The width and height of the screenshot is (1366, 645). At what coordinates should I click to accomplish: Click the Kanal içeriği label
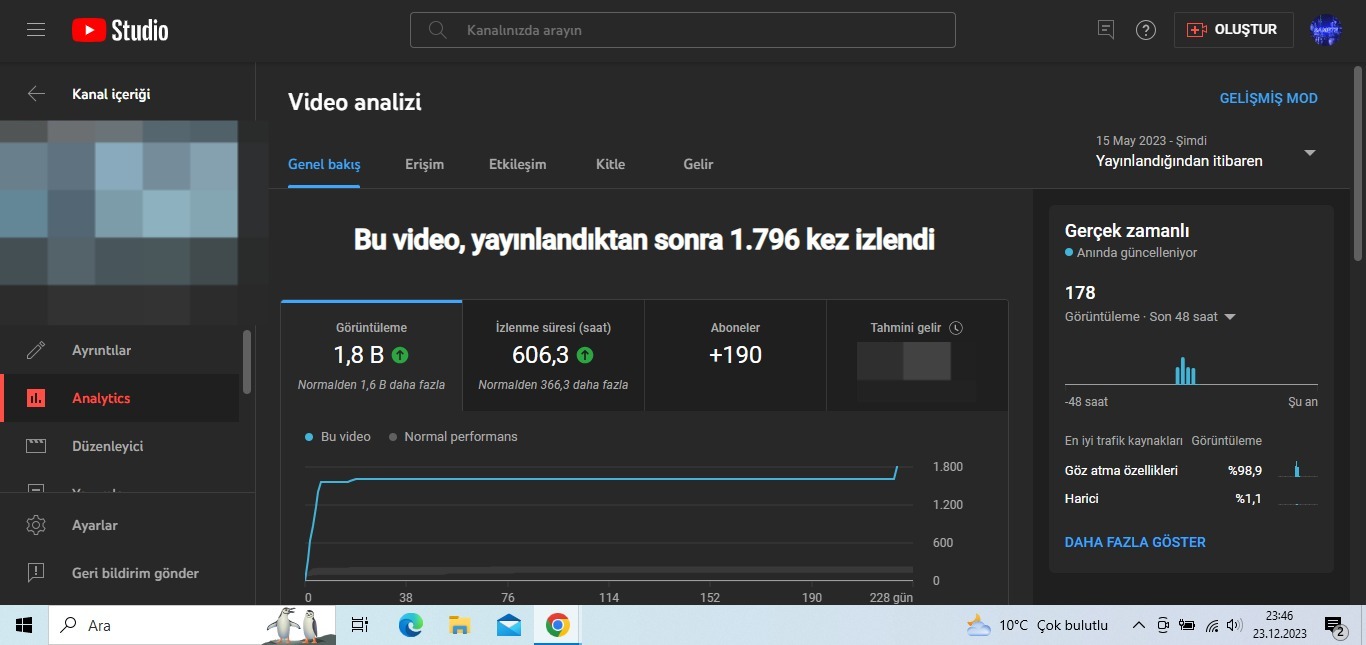pos(111,94)
